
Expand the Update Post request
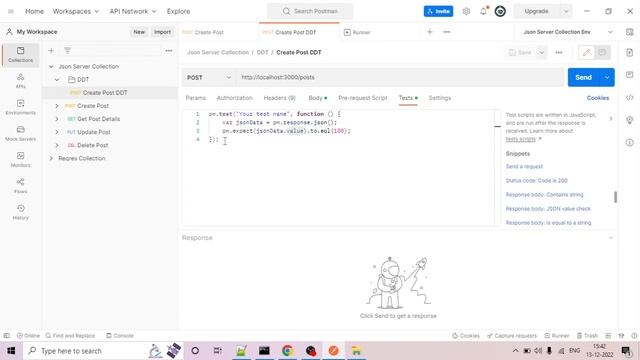pyautogui.click(x=57, y=132)
